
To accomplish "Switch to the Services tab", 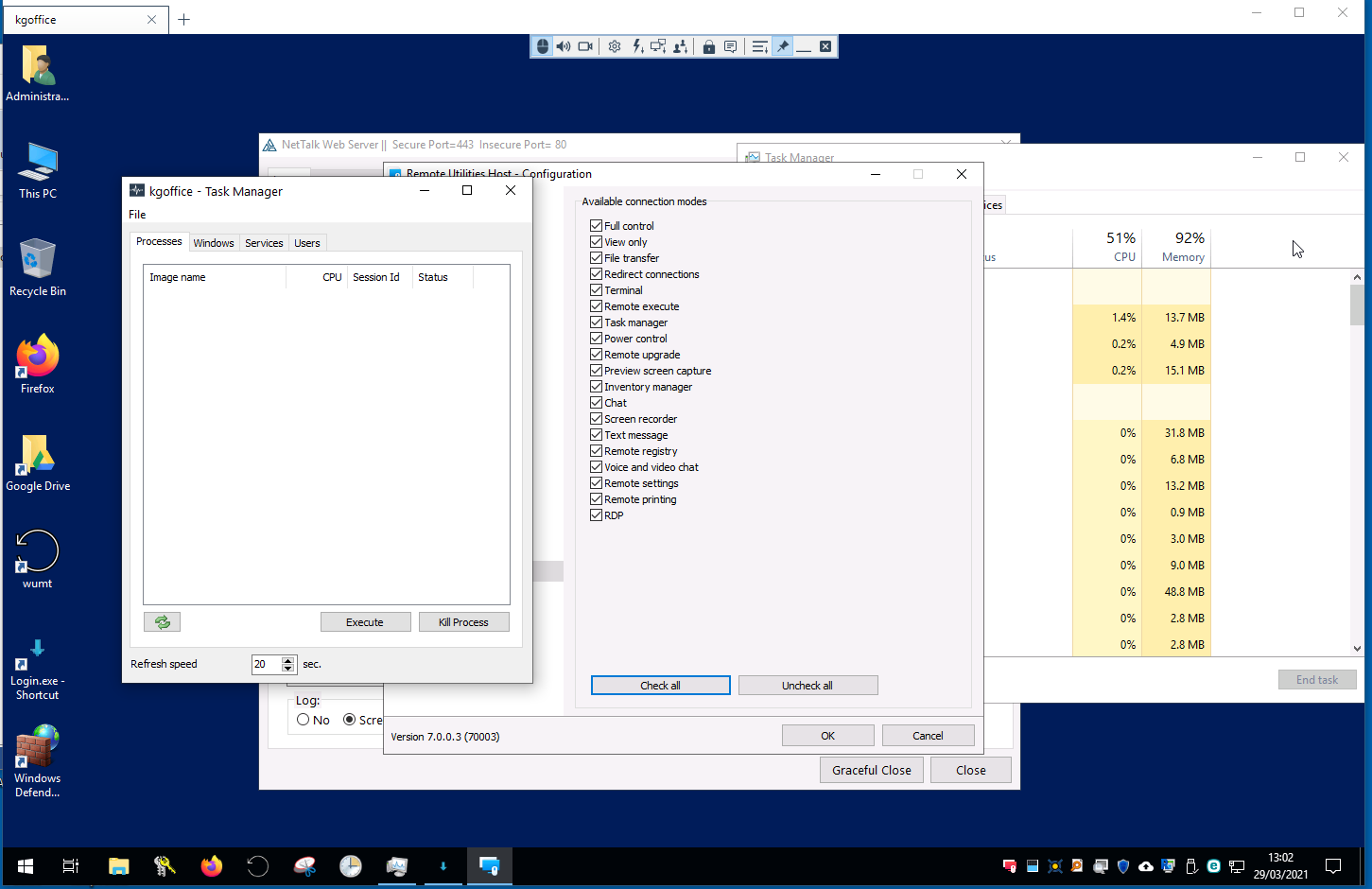I will (264, 243).
